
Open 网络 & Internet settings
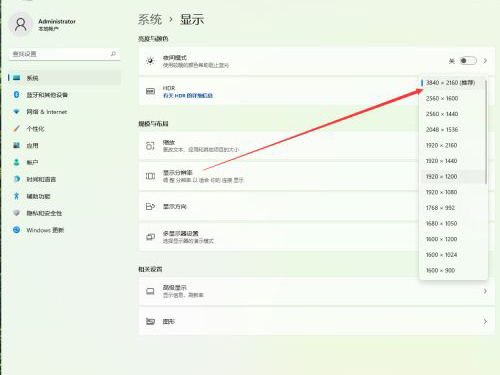point(64,112)
